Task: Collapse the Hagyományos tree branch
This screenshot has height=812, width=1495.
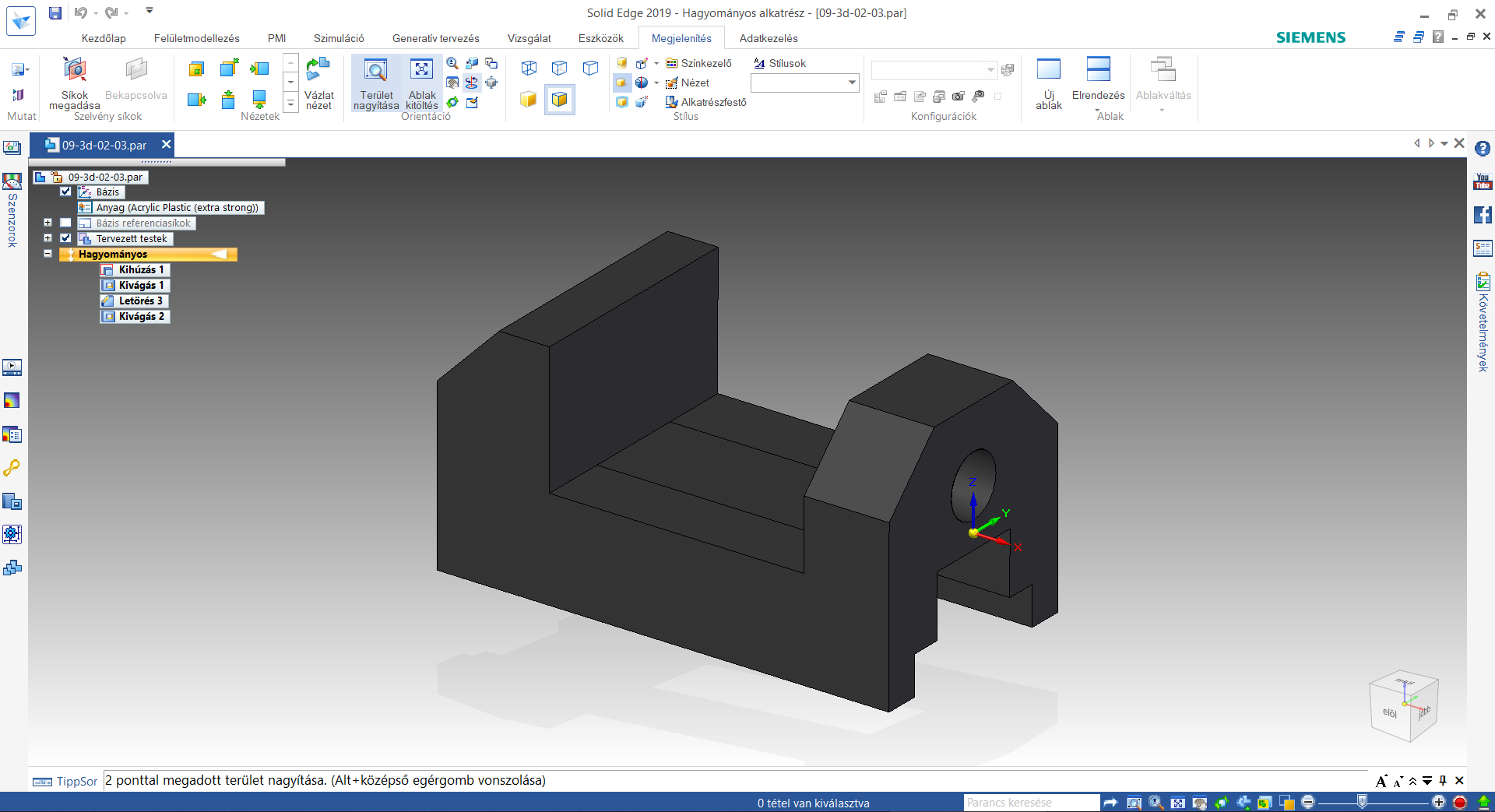Action: [47, 254]
